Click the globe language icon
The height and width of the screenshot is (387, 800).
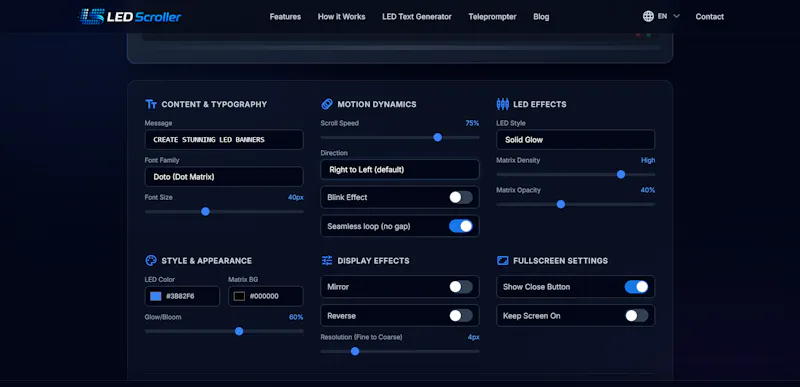click(x=648, y=16)
